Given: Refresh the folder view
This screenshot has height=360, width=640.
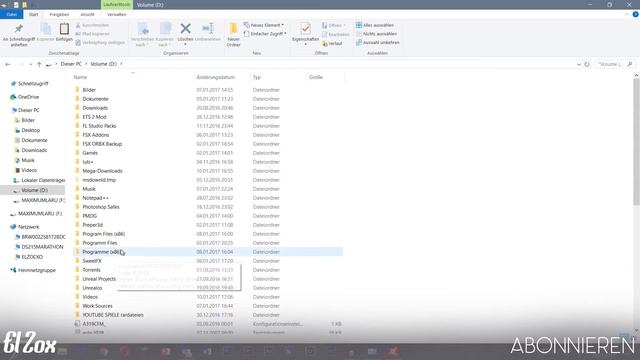Looking at the screenshot, I should pyautogui.click(x=587, y=64).
